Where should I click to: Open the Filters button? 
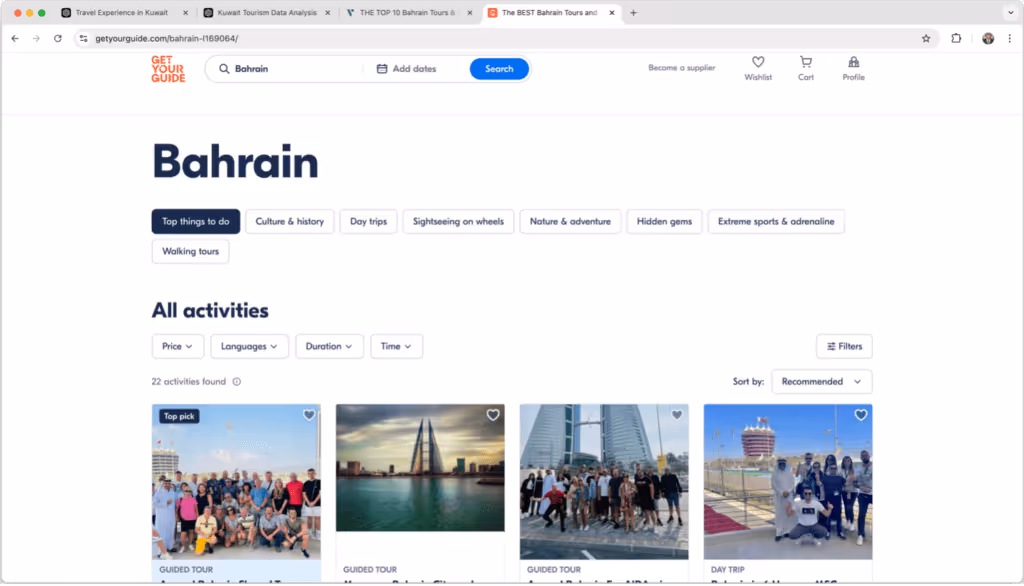844,346
